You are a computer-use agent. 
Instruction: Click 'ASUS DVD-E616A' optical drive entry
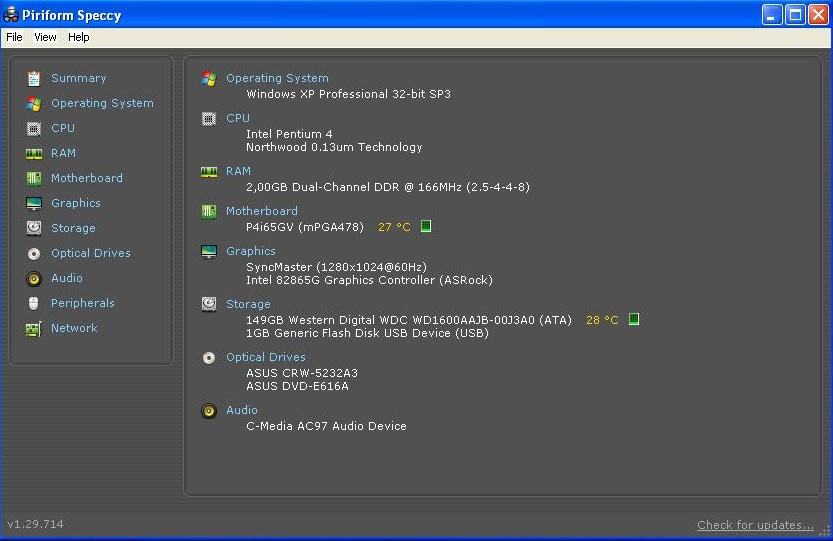[x=298, y=386]
